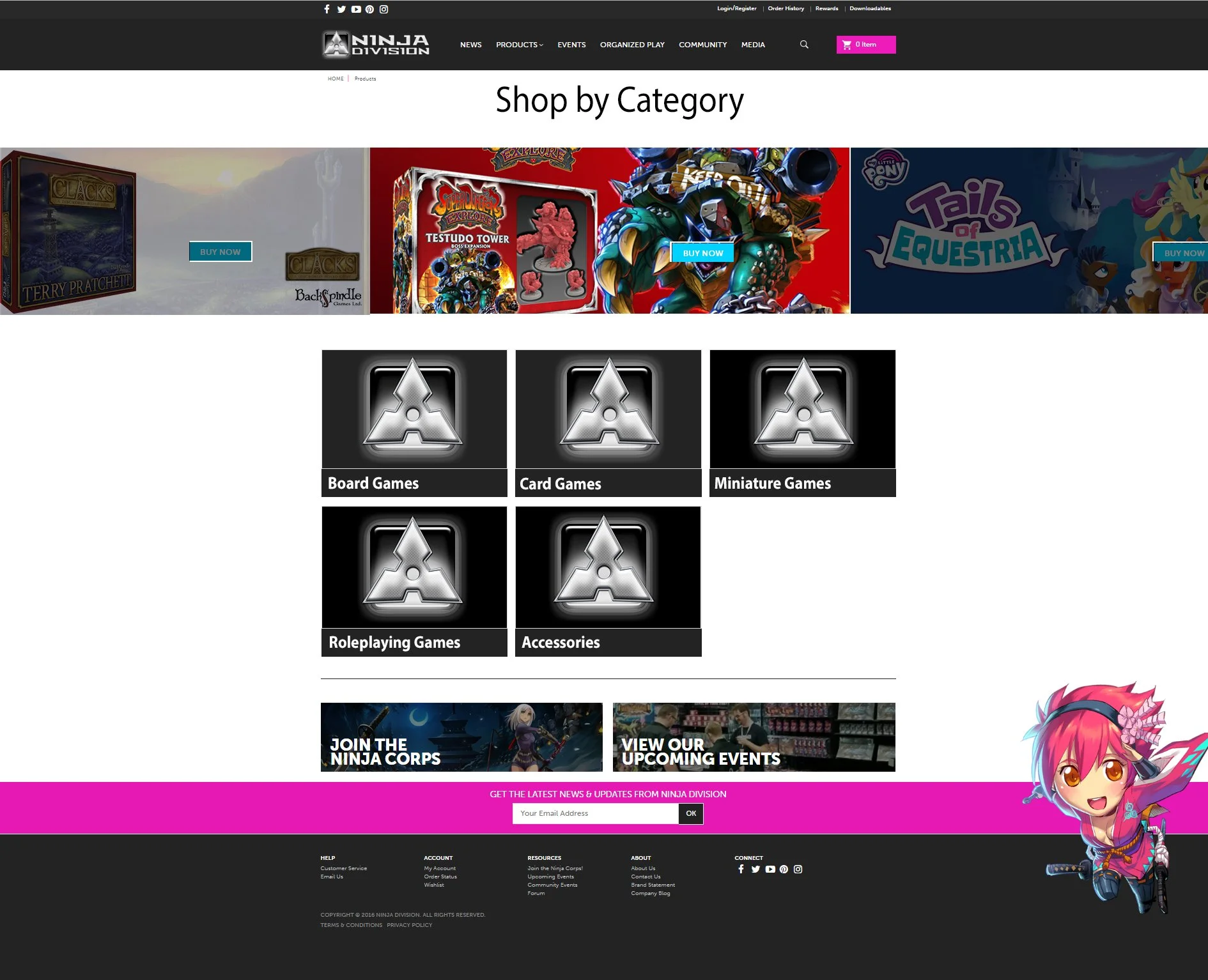Click the footer Instagram icon

coord(798,869)
